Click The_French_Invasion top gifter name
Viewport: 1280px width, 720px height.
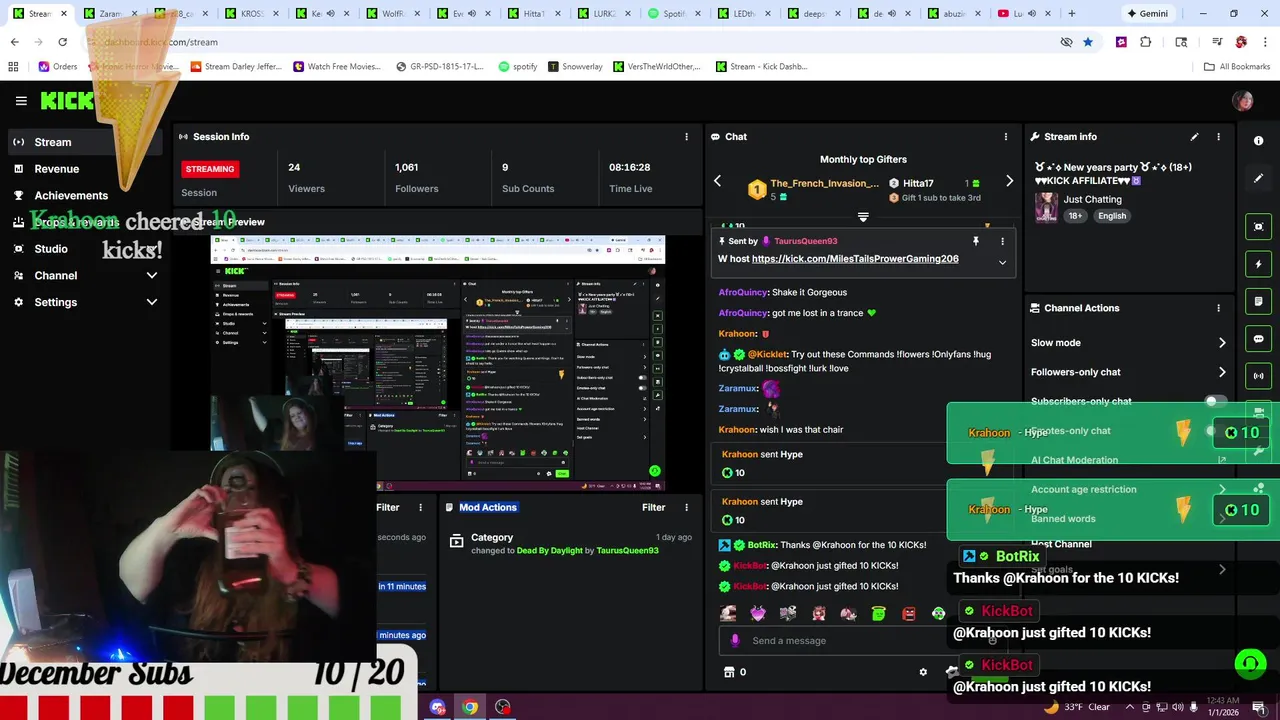825,184
